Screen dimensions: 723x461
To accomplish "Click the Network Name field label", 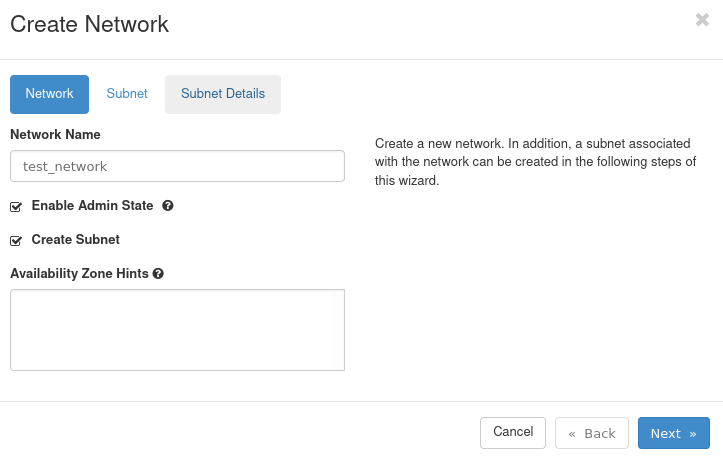I will coord(55,134).
